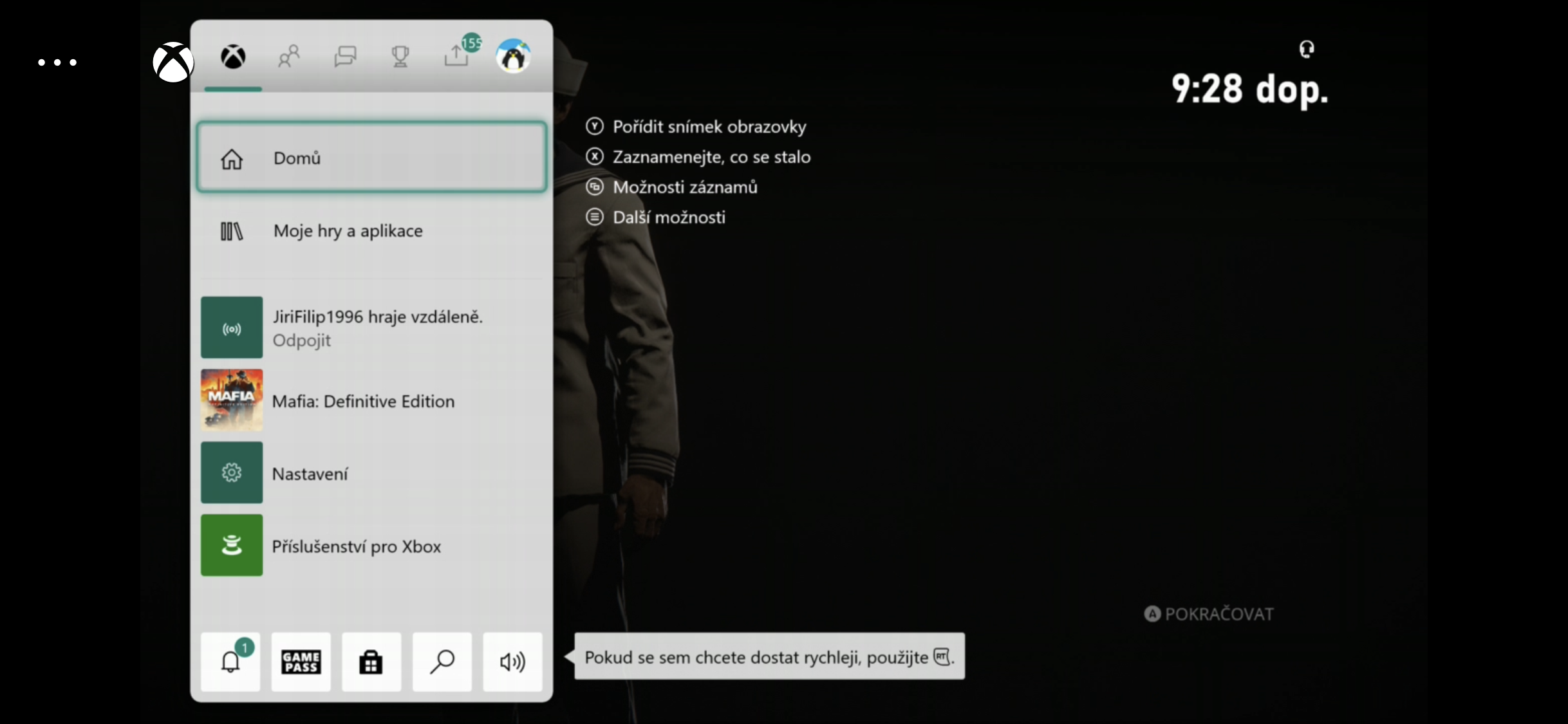Open the Microsoft Store bag icon
1568x724 pixels.
pyautogui.click(x=371, y=662)
